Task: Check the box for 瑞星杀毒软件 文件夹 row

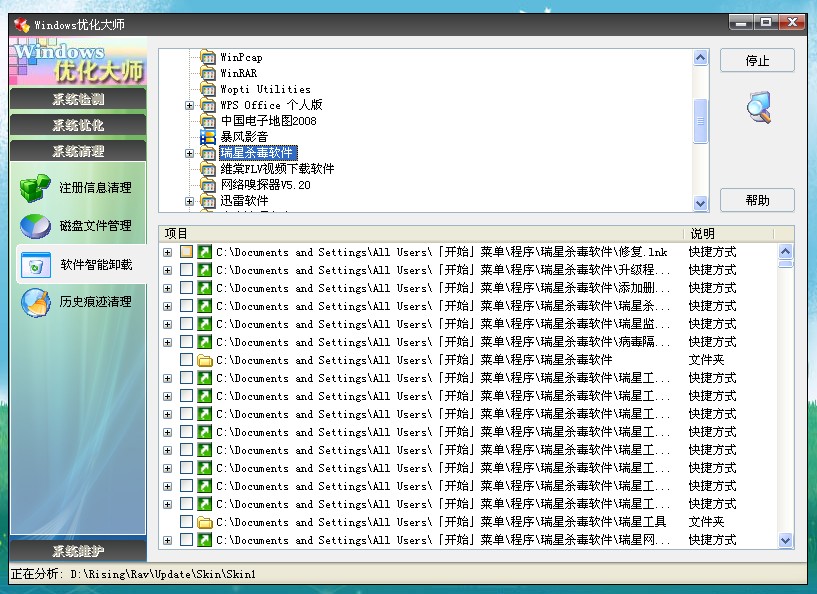Action: point(187,360)
